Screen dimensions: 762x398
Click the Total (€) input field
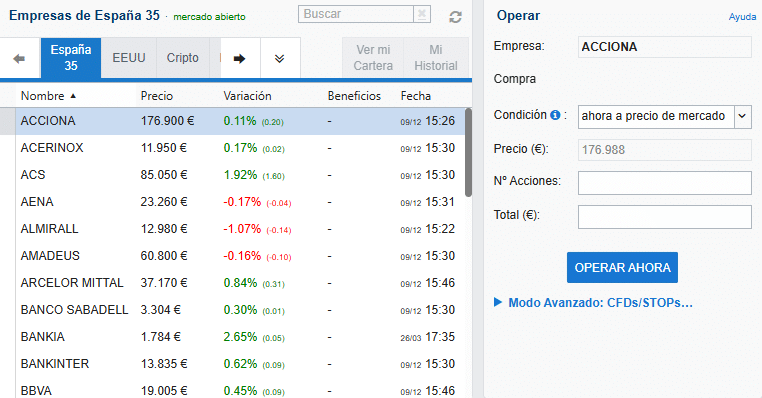pyautogui.click(x=664, y=217)
